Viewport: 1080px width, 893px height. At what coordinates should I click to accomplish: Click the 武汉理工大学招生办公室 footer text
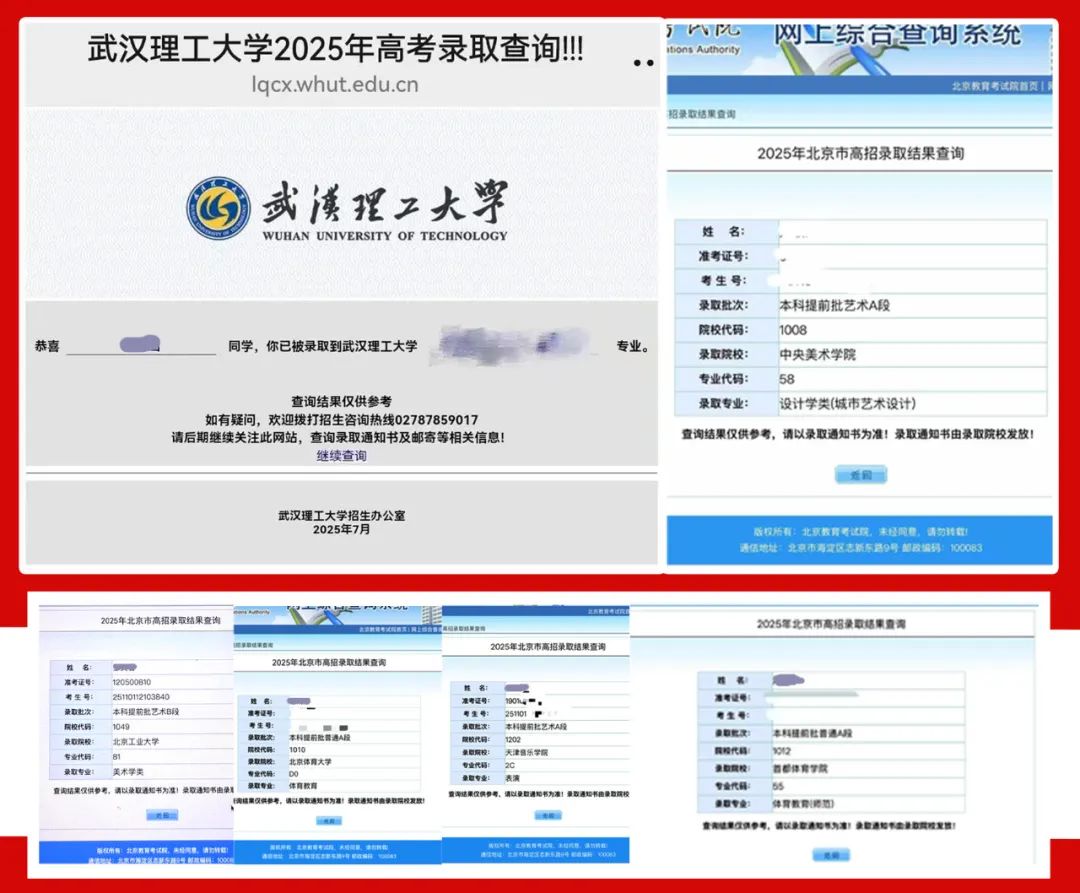(342, 515)
